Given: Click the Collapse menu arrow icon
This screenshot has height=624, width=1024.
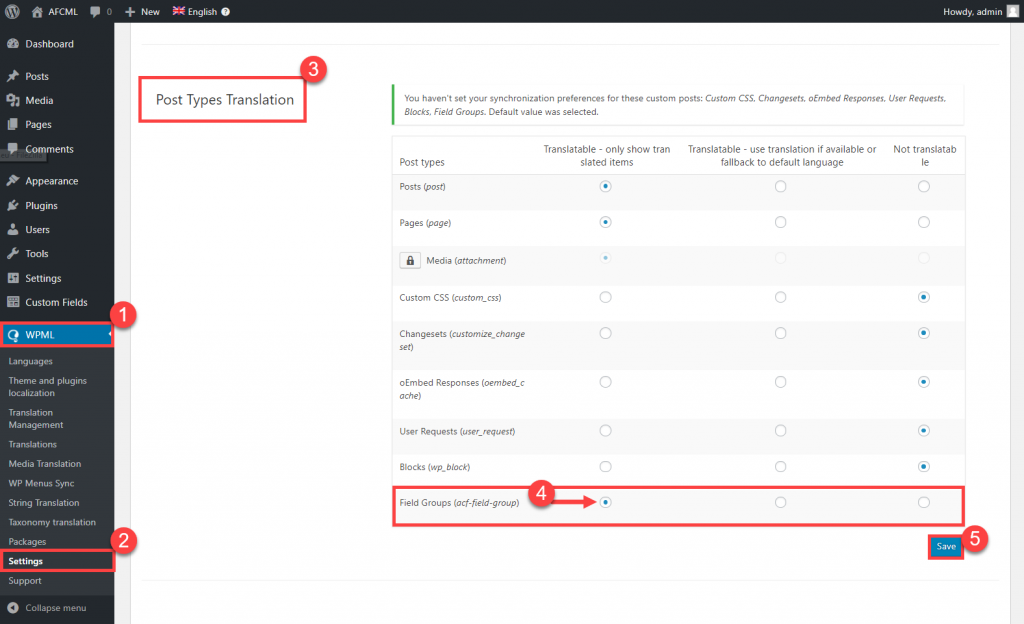Looking at the screenshot, I should (x=12, y=608).
